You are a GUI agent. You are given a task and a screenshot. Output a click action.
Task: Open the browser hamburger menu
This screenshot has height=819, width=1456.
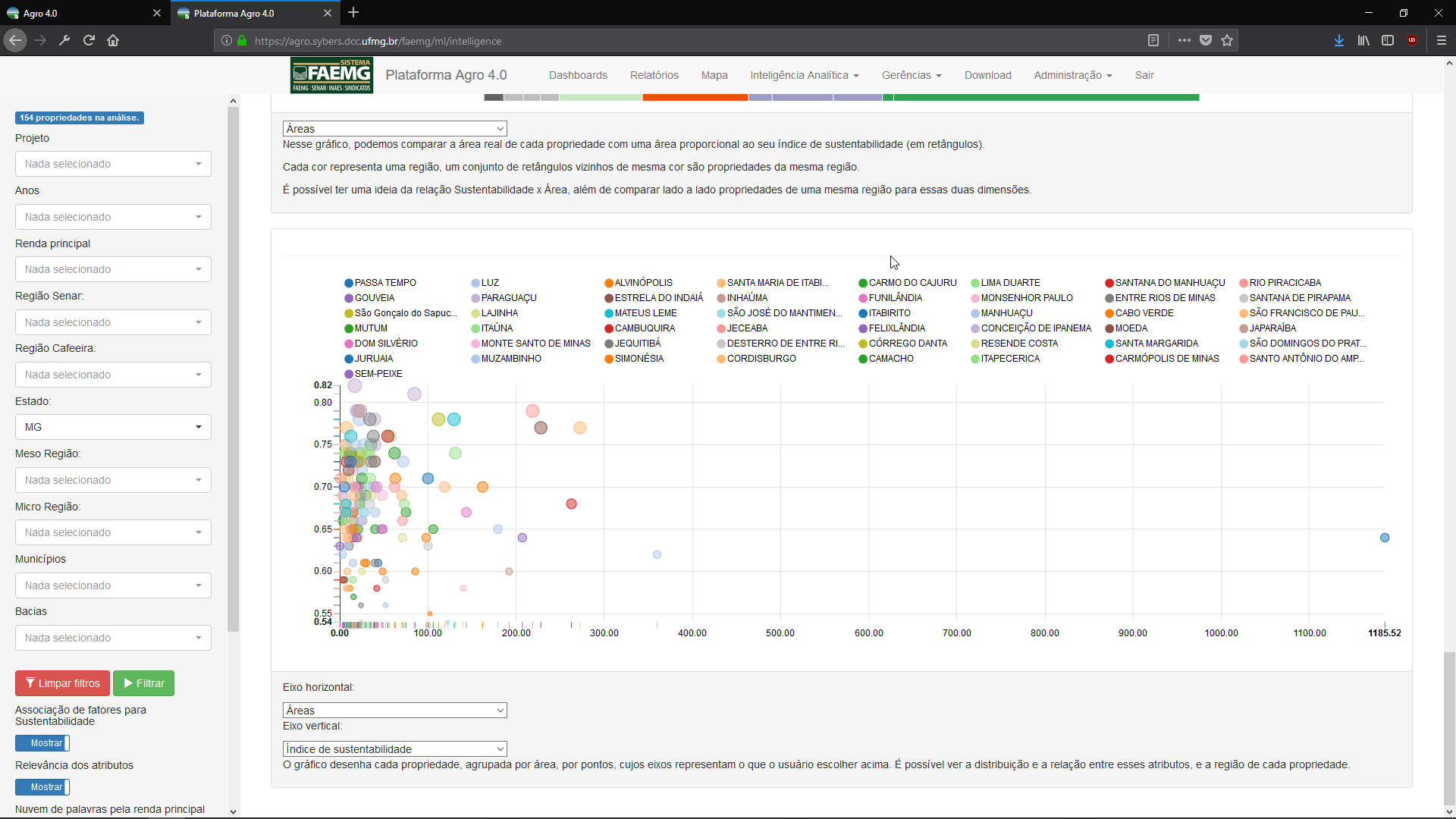(x=1442, y=41)
